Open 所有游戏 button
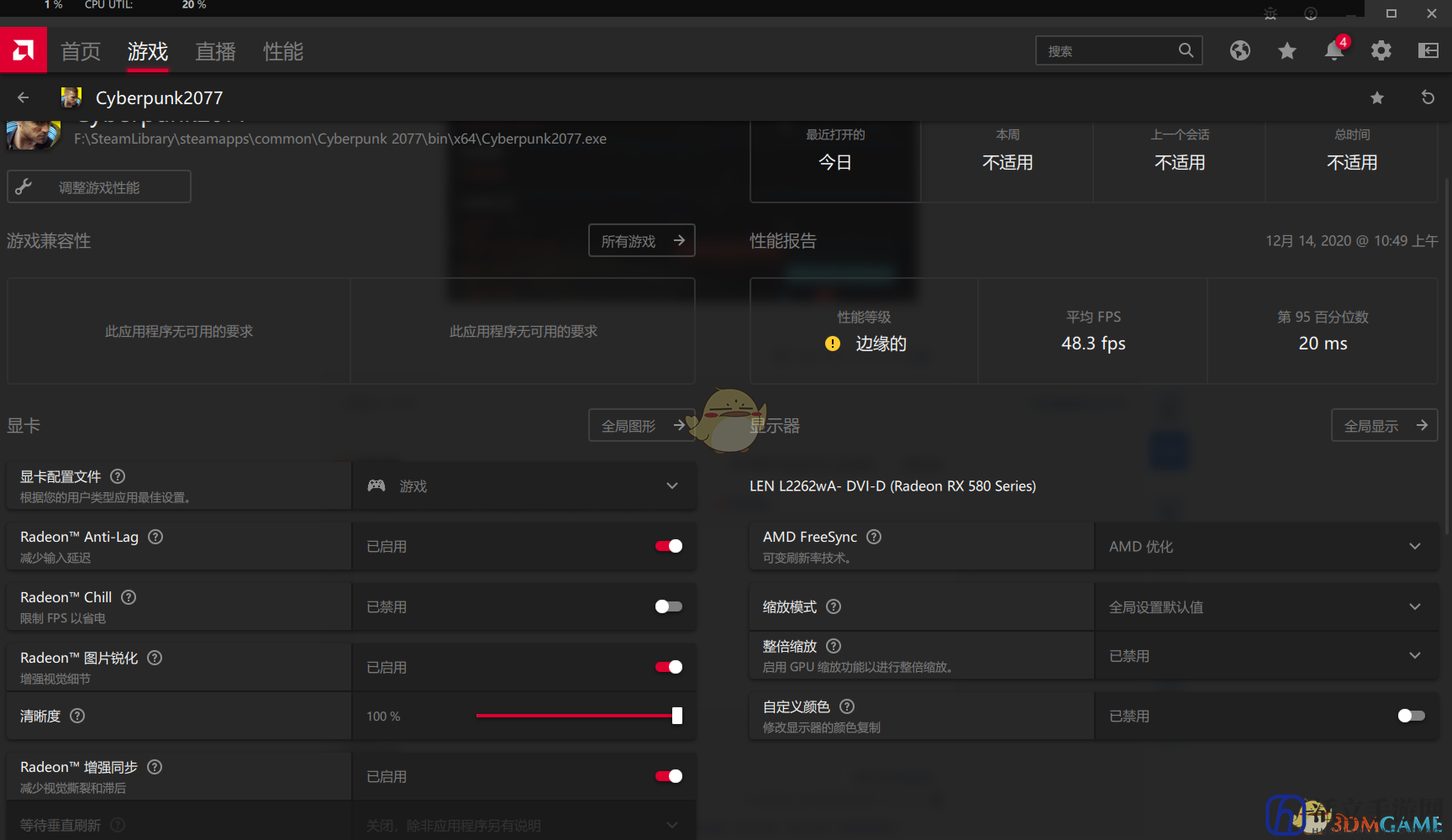This screenshot has height=840, width=1452. tap(642, 240)
